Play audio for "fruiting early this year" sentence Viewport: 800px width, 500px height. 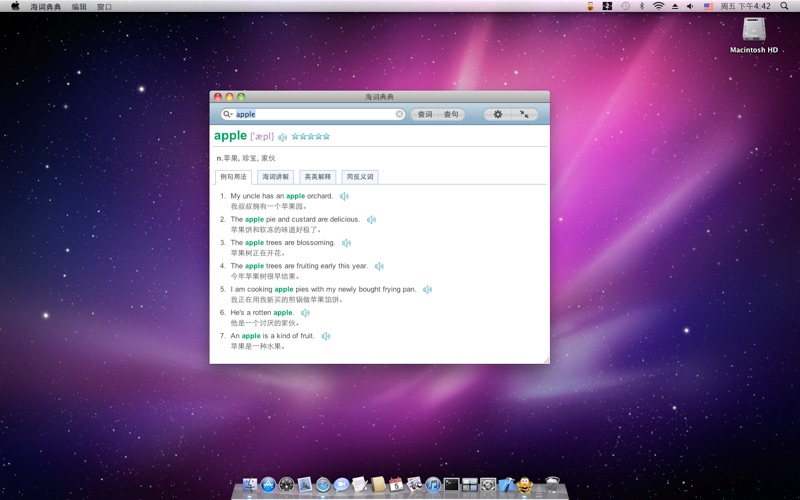(x=379, y=266)
